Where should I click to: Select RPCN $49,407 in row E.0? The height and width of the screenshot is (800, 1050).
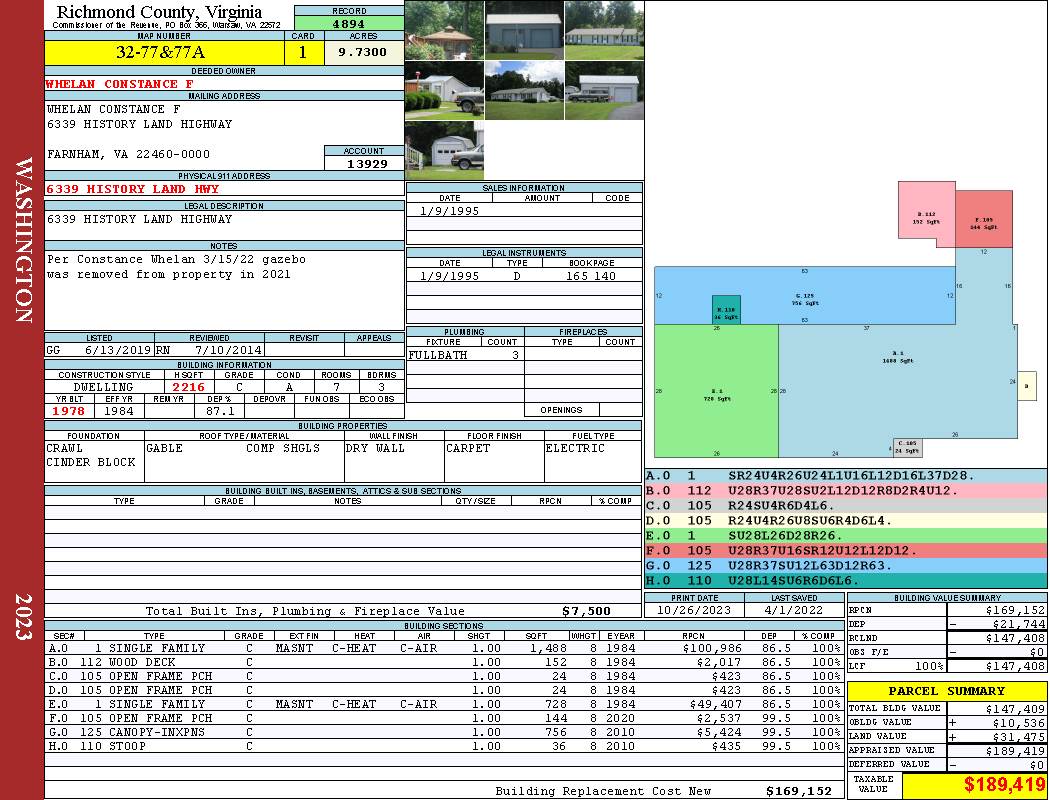click(x=715, y=704)
